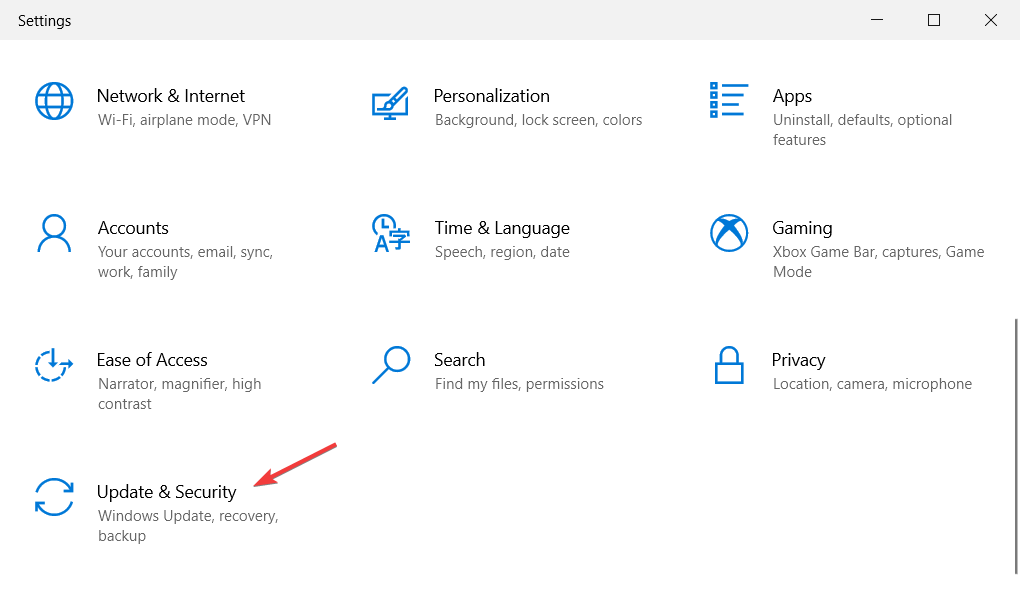Image resolution: width=1020 pixels, height=594 pixels.
Task: Open the Accounts heading
Action: 133,228
